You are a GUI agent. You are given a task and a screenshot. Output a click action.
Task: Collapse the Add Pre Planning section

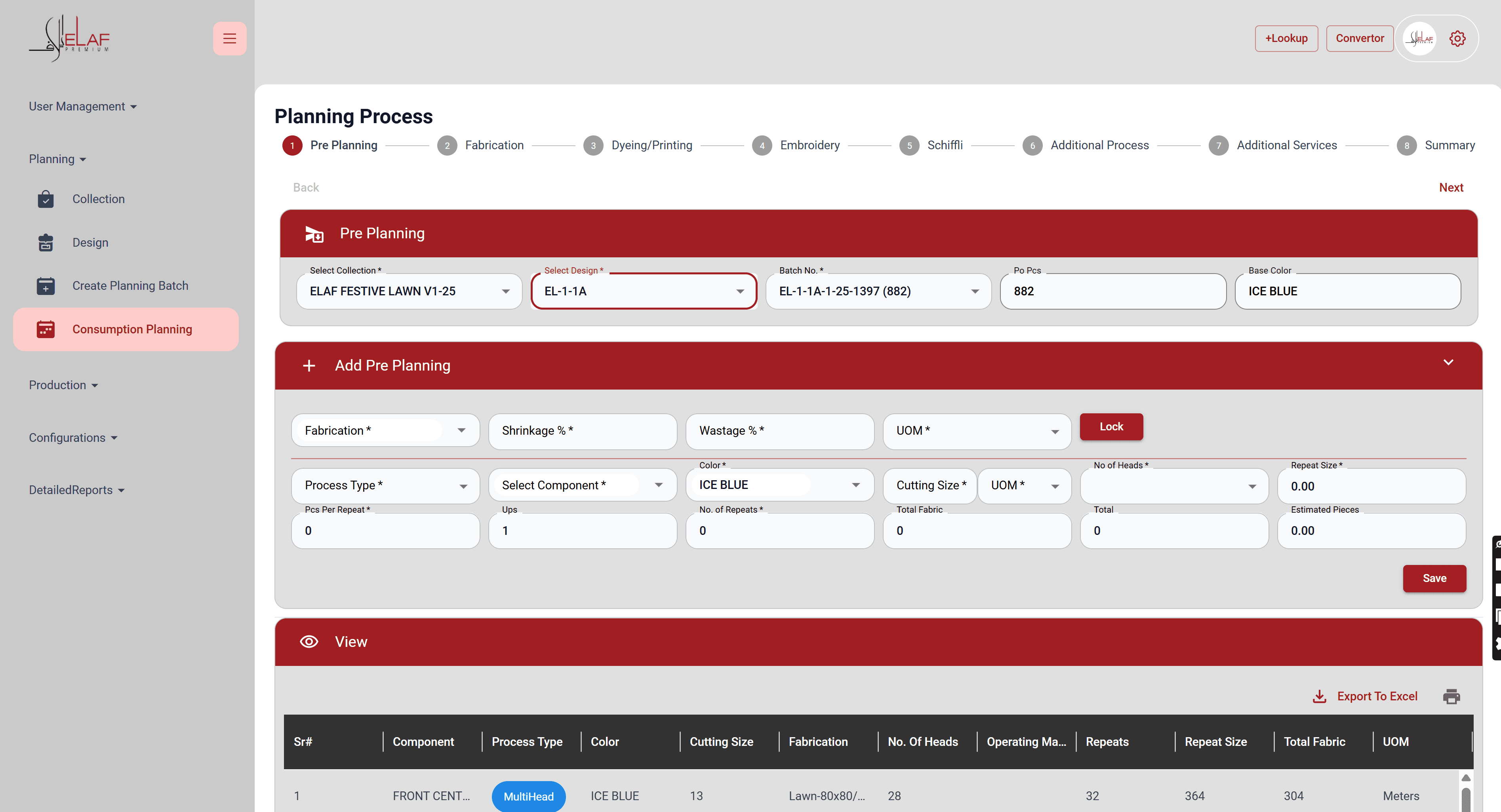(x=1449, y=363)
